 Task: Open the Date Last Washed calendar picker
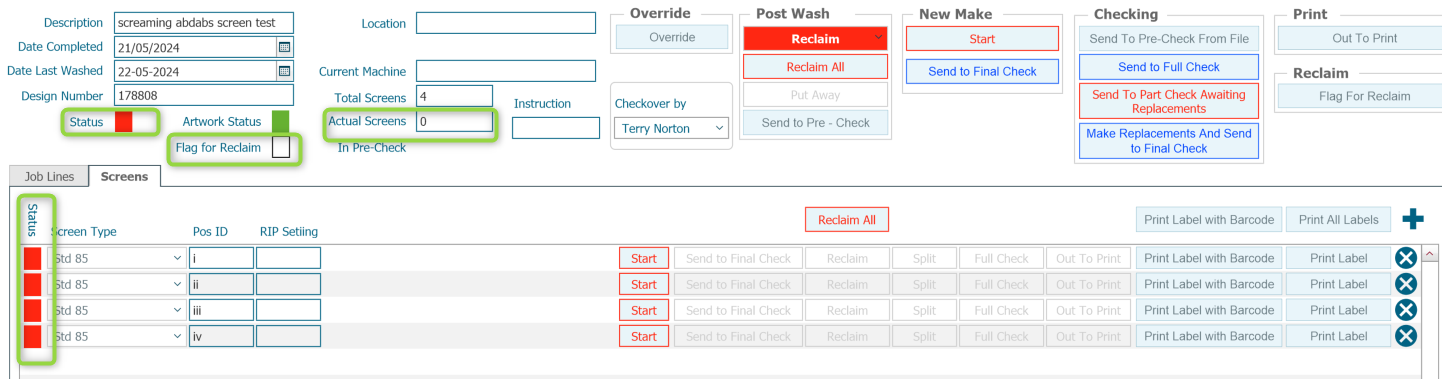click(283, 71)
